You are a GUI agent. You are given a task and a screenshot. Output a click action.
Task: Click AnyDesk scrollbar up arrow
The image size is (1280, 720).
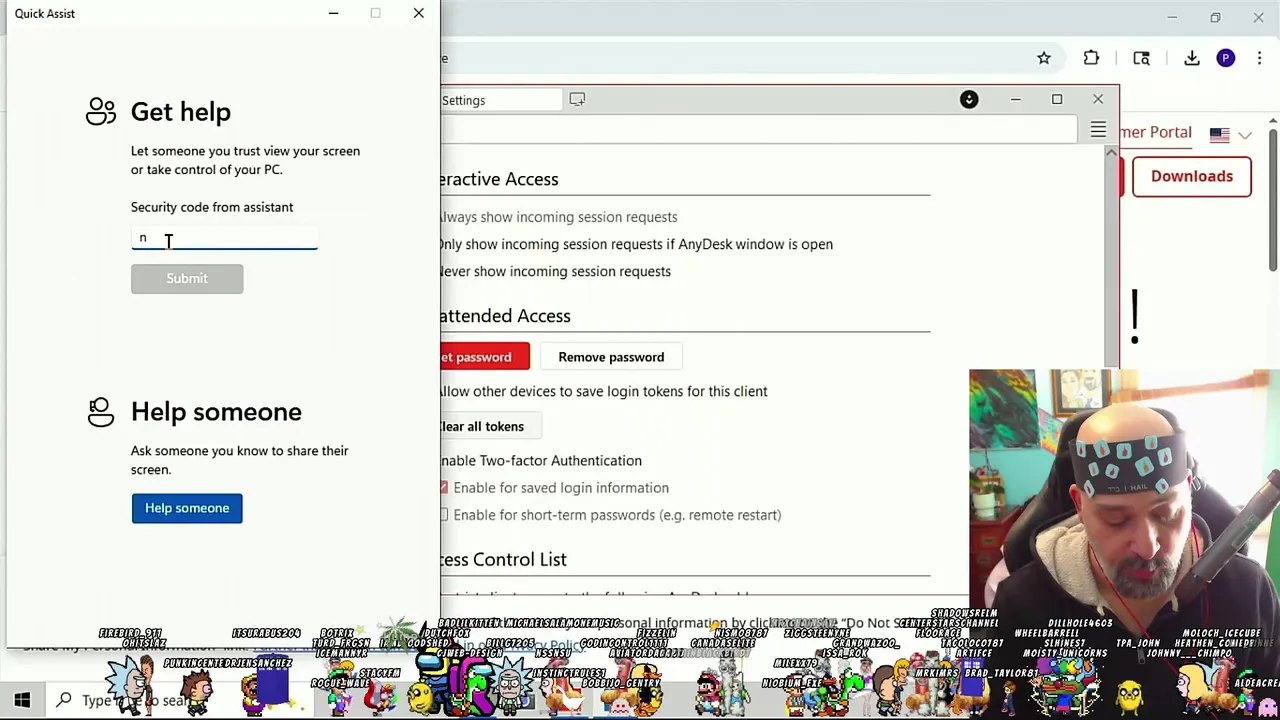tap(1111, 152)
